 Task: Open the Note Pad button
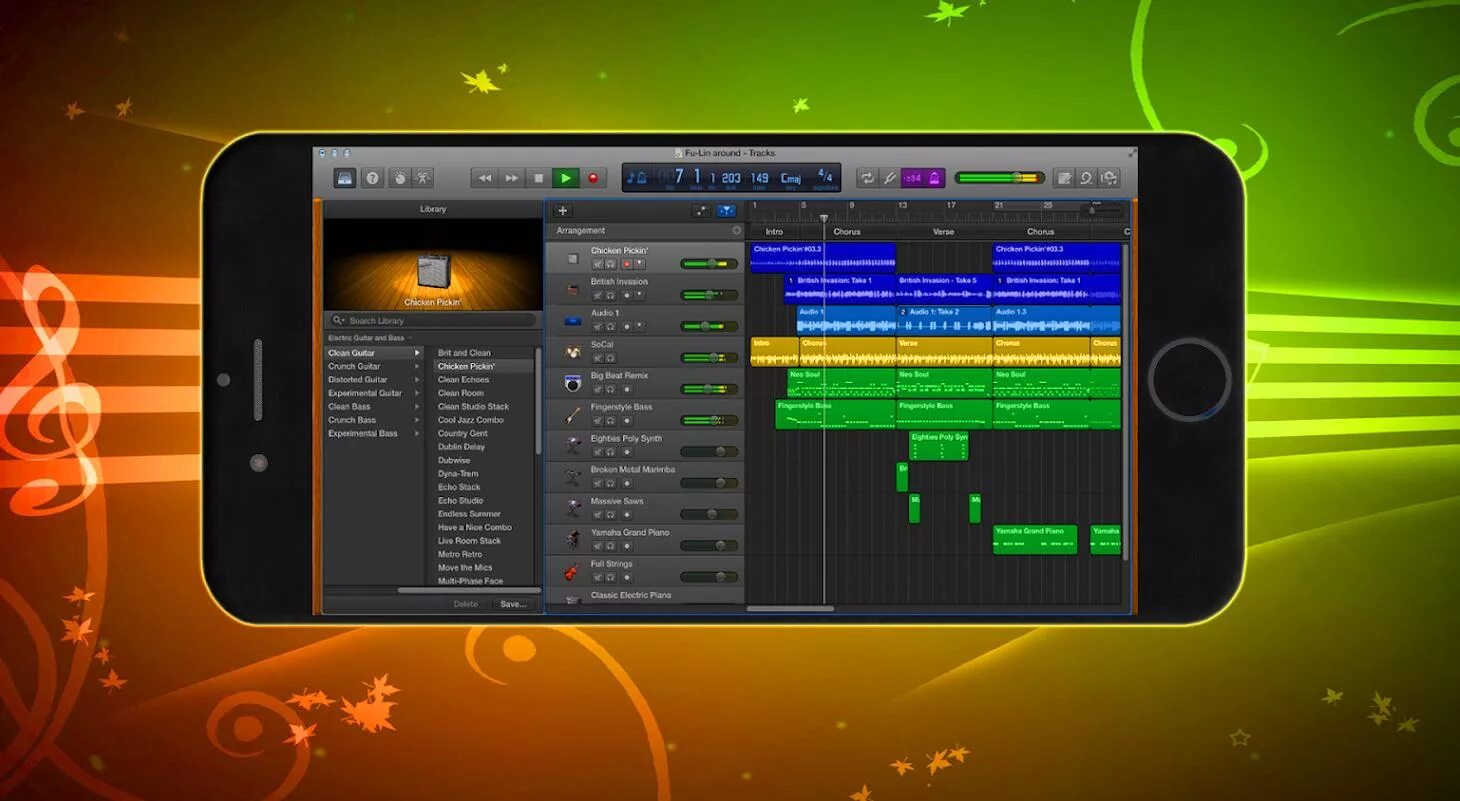1064,178
